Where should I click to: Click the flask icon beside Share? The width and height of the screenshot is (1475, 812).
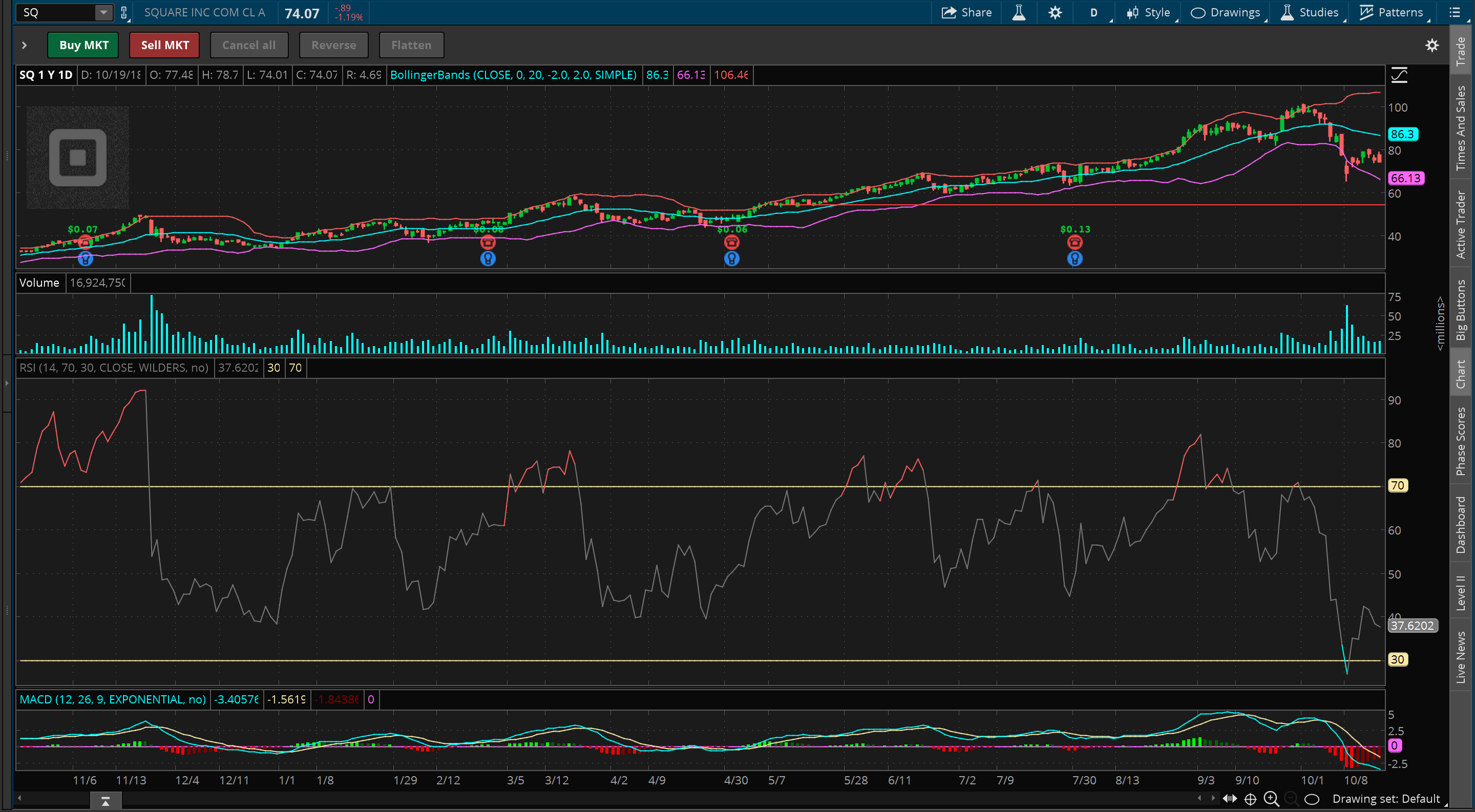click(x=1019, y=13)
